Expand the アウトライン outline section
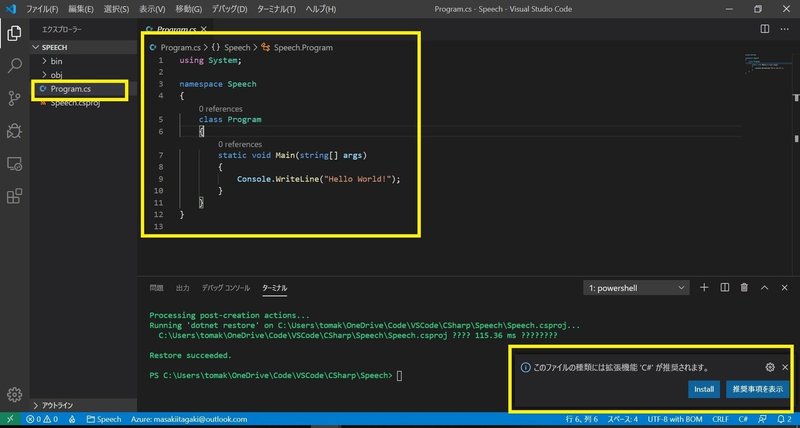800x428 pixels. [83, 406]
